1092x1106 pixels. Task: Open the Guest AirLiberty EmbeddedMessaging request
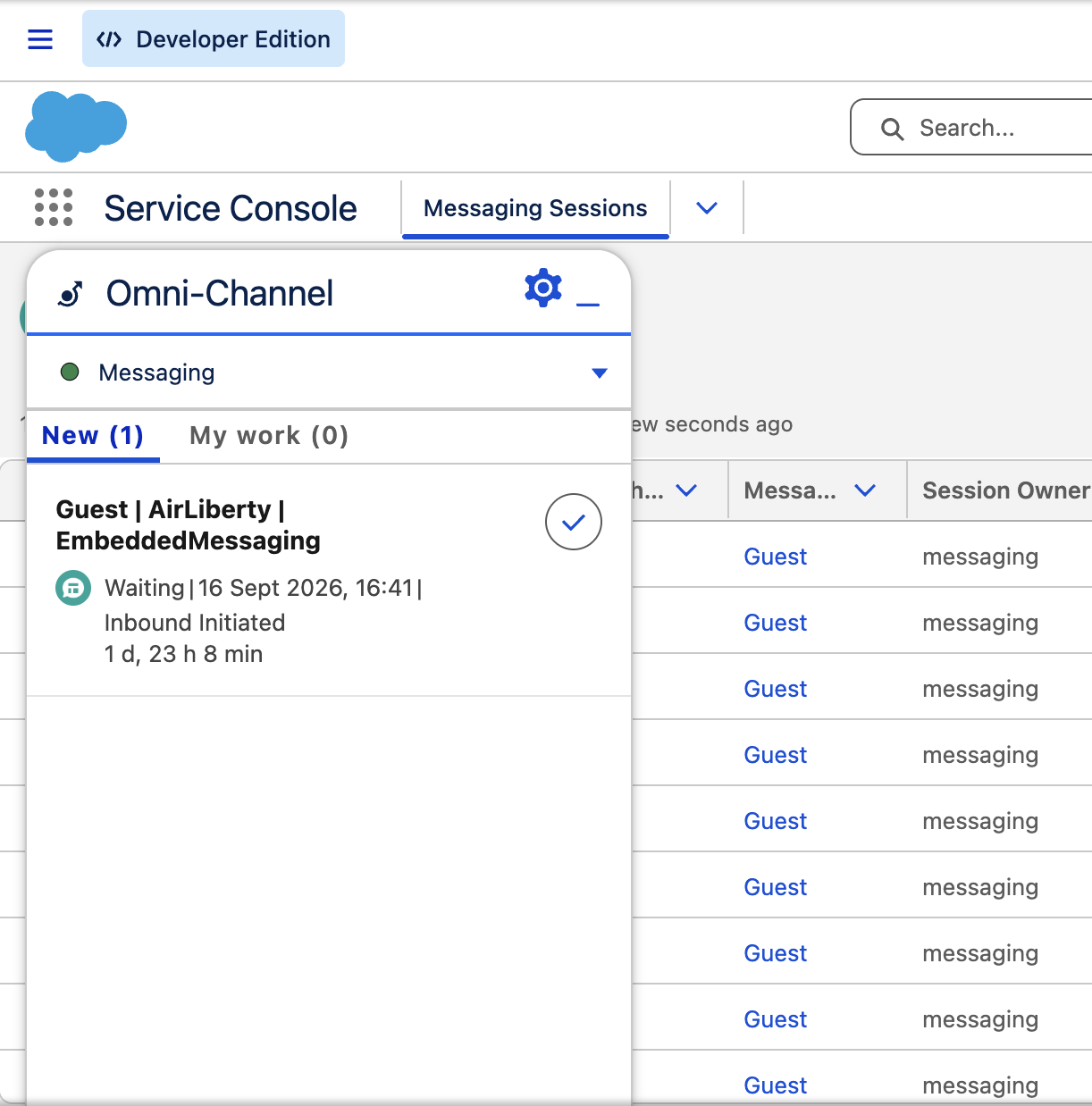click(189, 525)
